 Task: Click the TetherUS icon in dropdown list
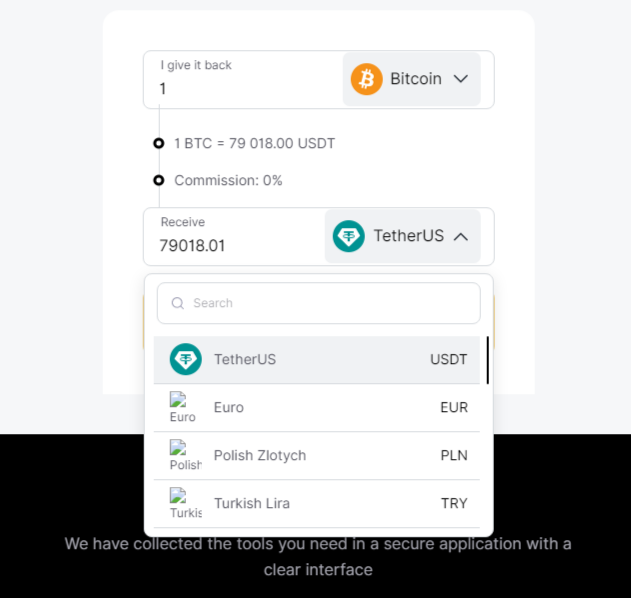coord(186,359)
